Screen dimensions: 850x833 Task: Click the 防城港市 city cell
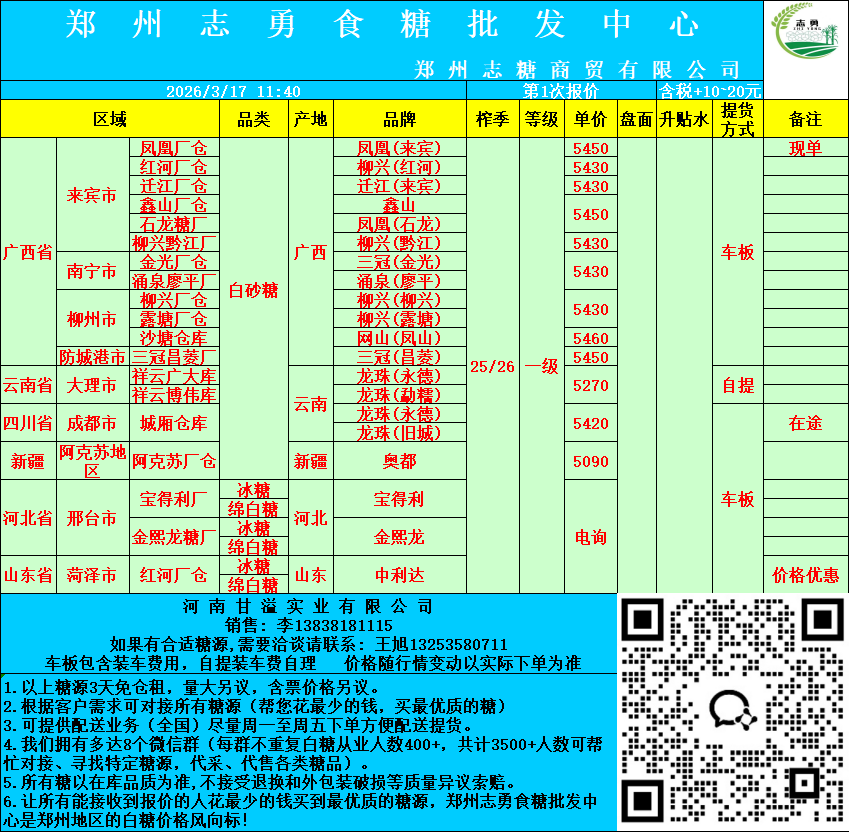click(92, 357)
